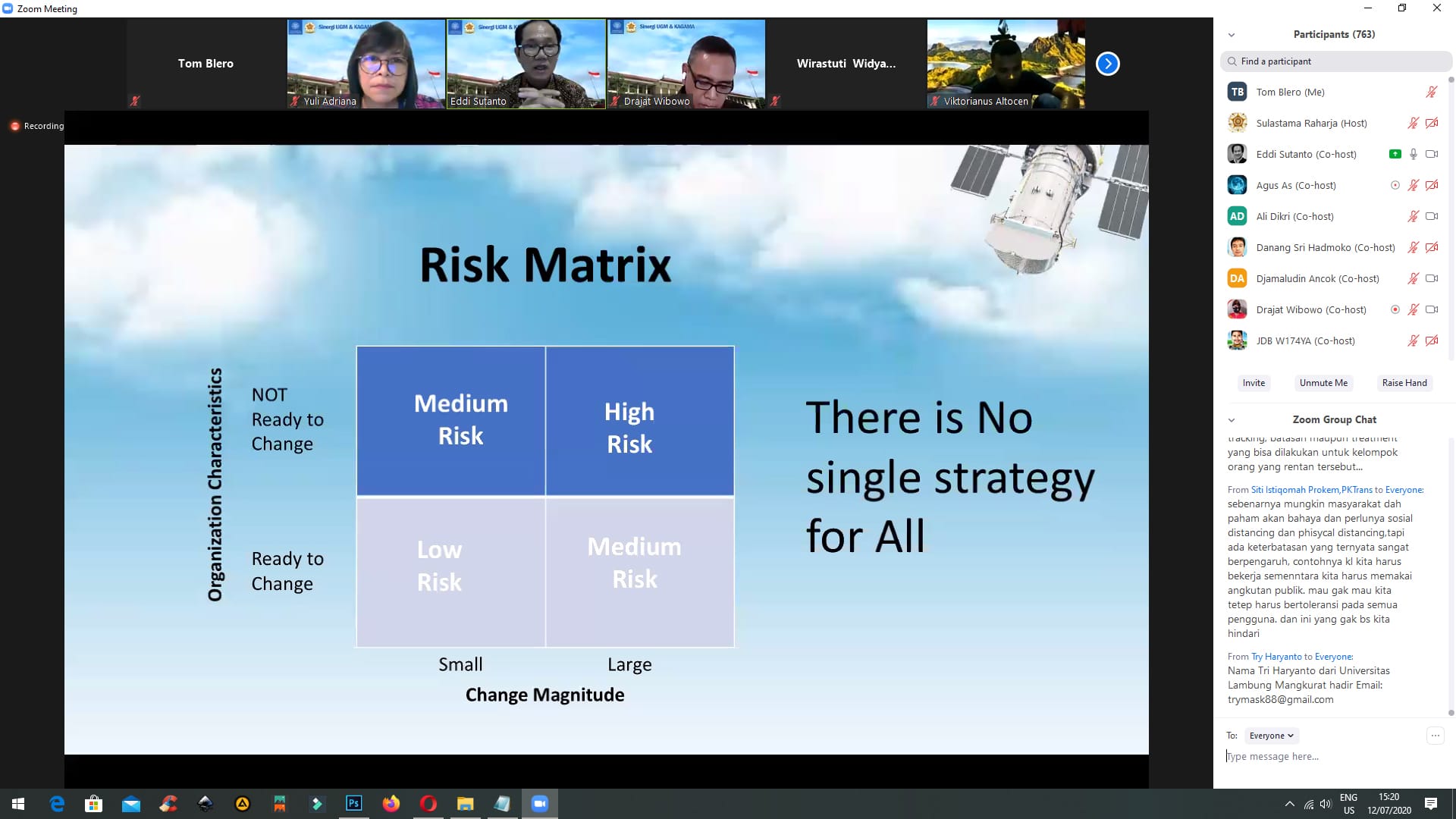Open Photoshop from the taskbar
Screen dimensions: 1456x819
353,803
